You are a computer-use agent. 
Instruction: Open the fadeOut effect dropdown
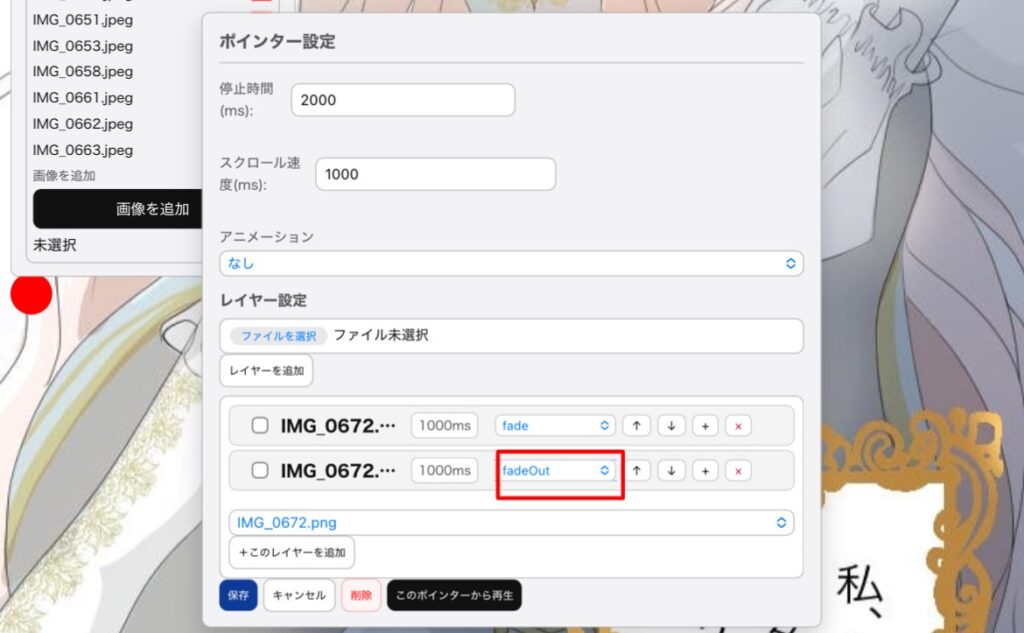click(x=554, y=471)
